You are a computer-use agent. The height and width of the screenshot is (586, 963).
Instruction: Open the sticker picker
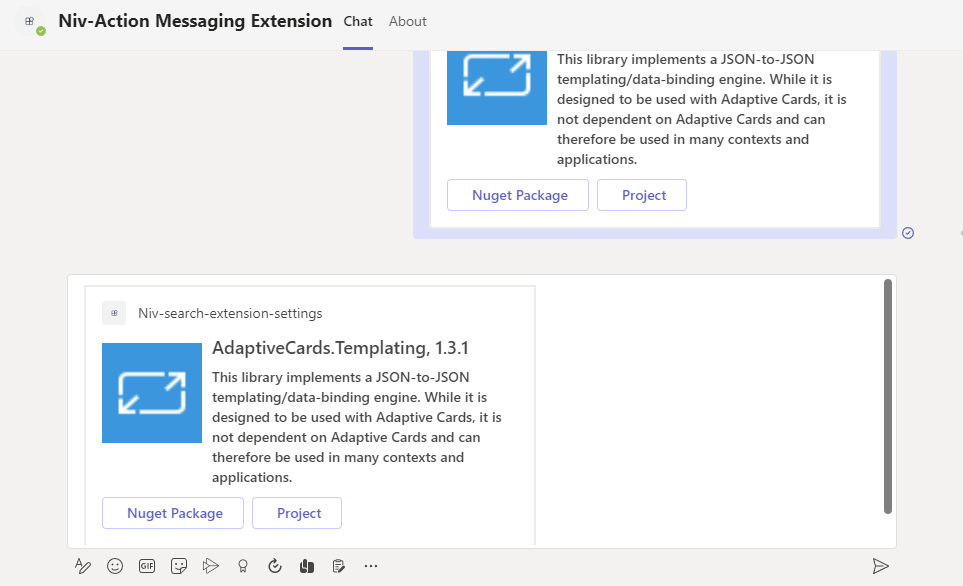point(179,566)
